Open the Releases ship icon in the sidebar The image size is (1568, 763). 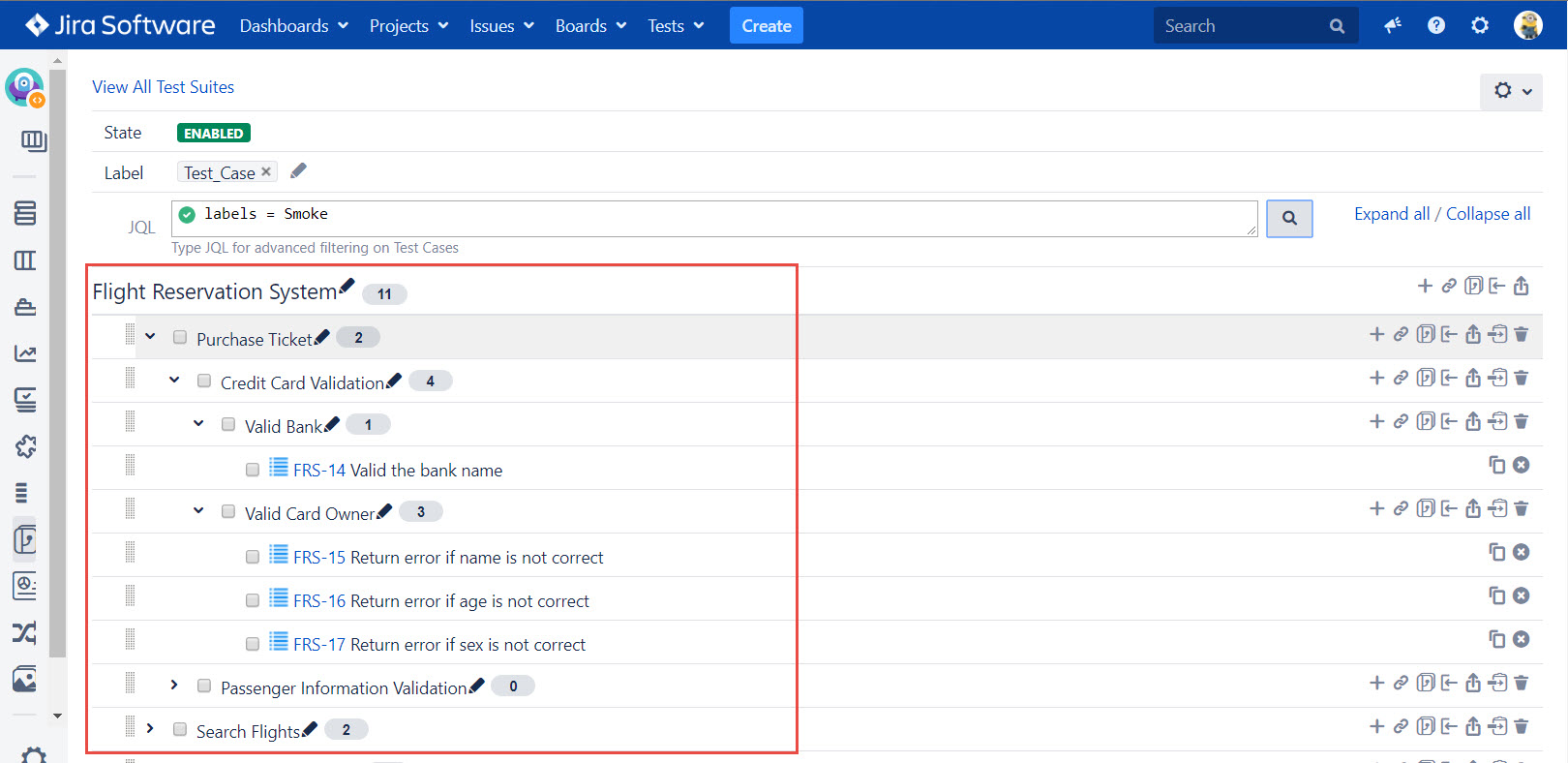tap(25, 307)
